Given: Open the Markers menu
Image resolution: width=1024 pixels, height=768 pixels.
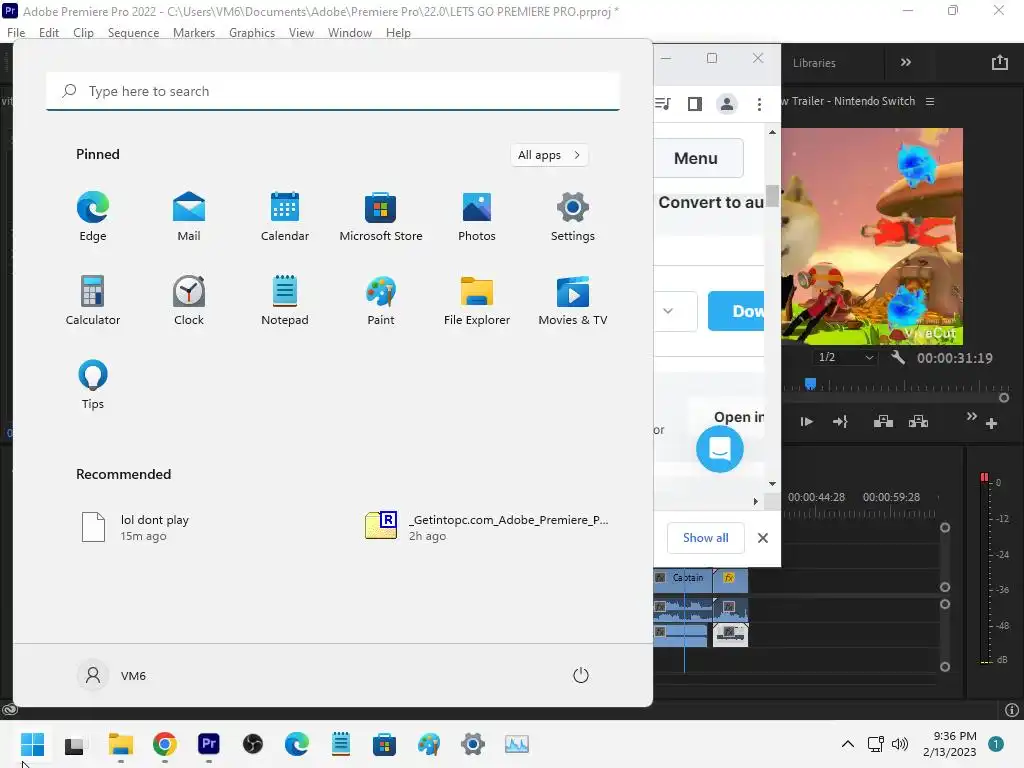Looking at the screenshot, I should (x=194, y=33).
